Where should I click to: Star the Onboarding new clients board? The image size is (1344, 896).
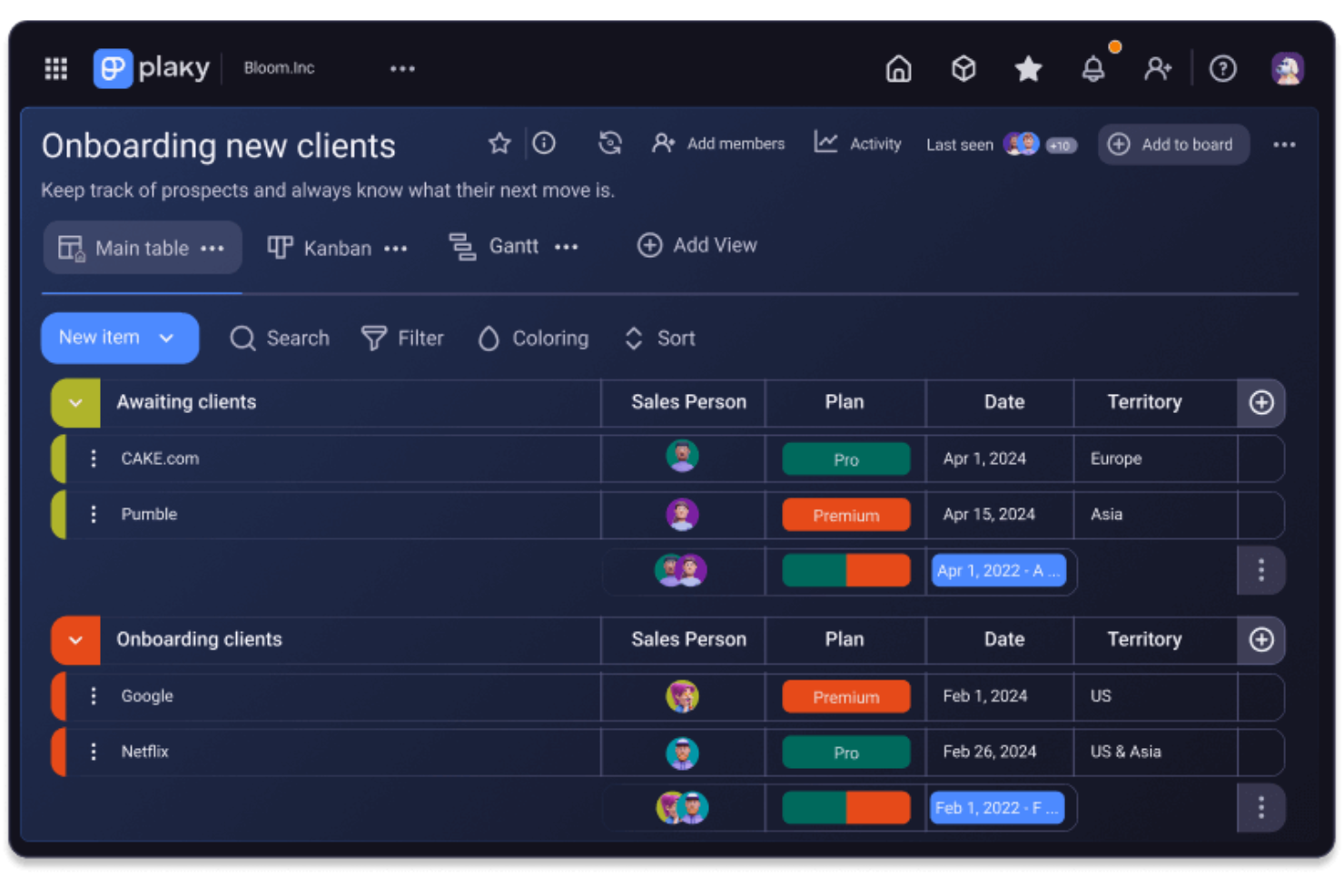click(x=499, y=143)
